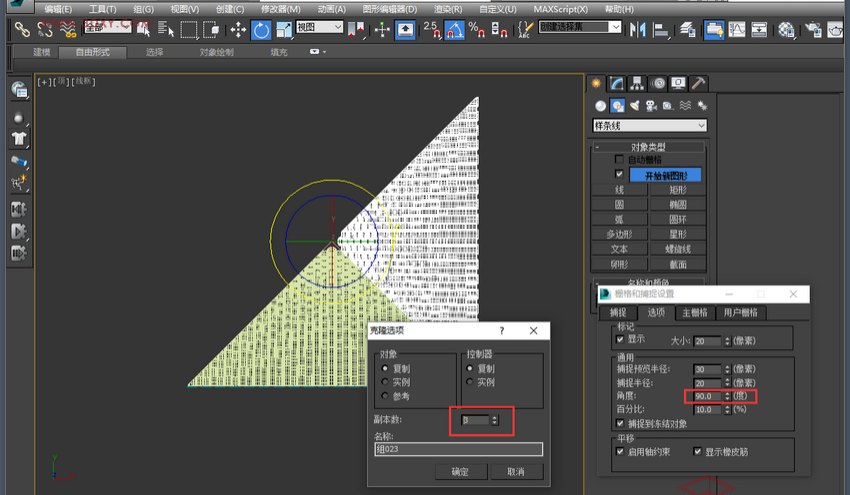Open the 全部 selection filter dropdown
Screen dimensions: 850x495
pos(107,27)
